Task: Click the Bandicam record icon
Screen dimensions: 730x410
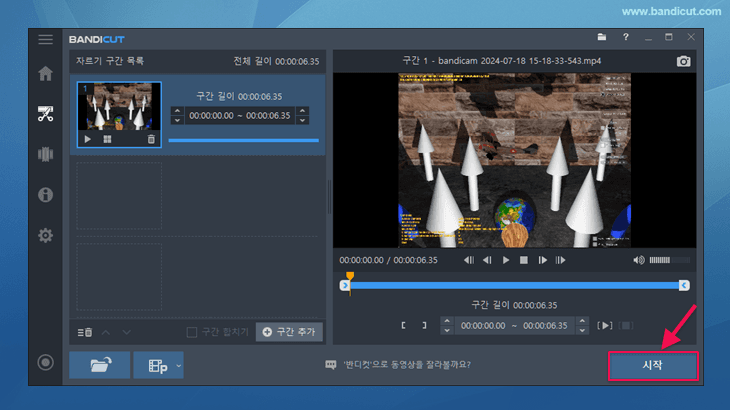Action: [x=45, y=362]
